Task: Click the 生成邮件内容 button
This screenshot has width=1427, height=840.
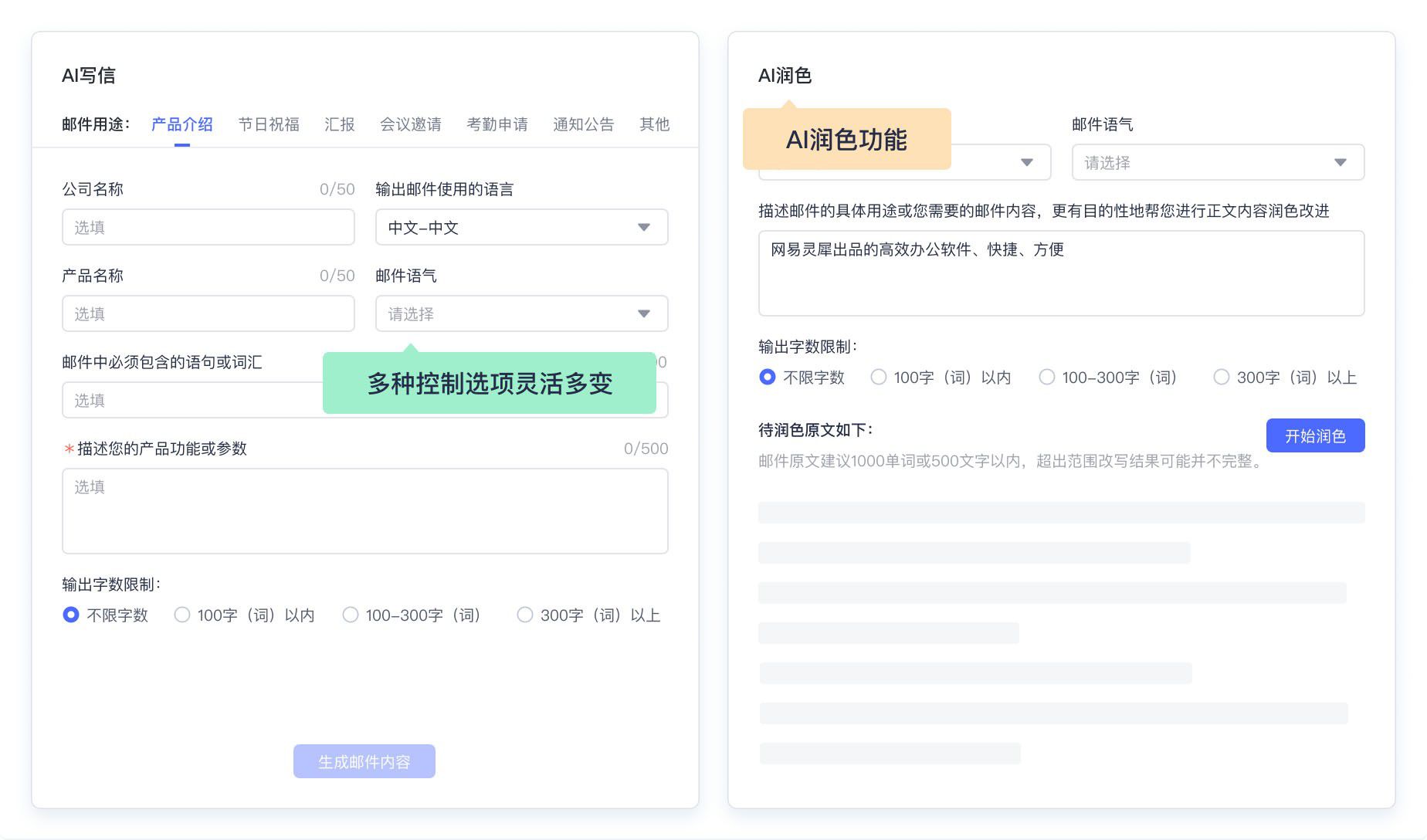Action: tap(364, 760)
